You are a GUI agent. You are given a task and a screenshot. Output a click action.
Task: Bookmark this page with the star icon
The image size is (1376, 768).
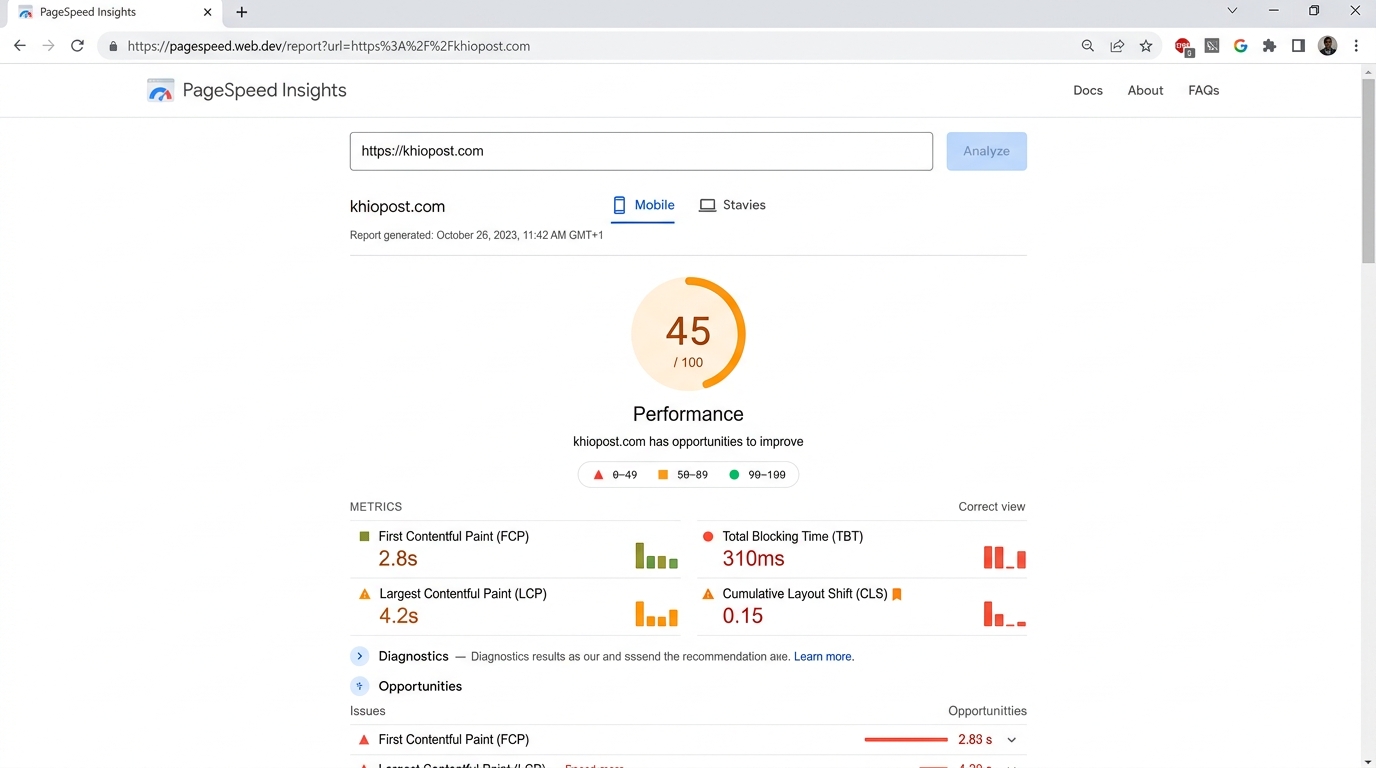[x=1146, y=46]
